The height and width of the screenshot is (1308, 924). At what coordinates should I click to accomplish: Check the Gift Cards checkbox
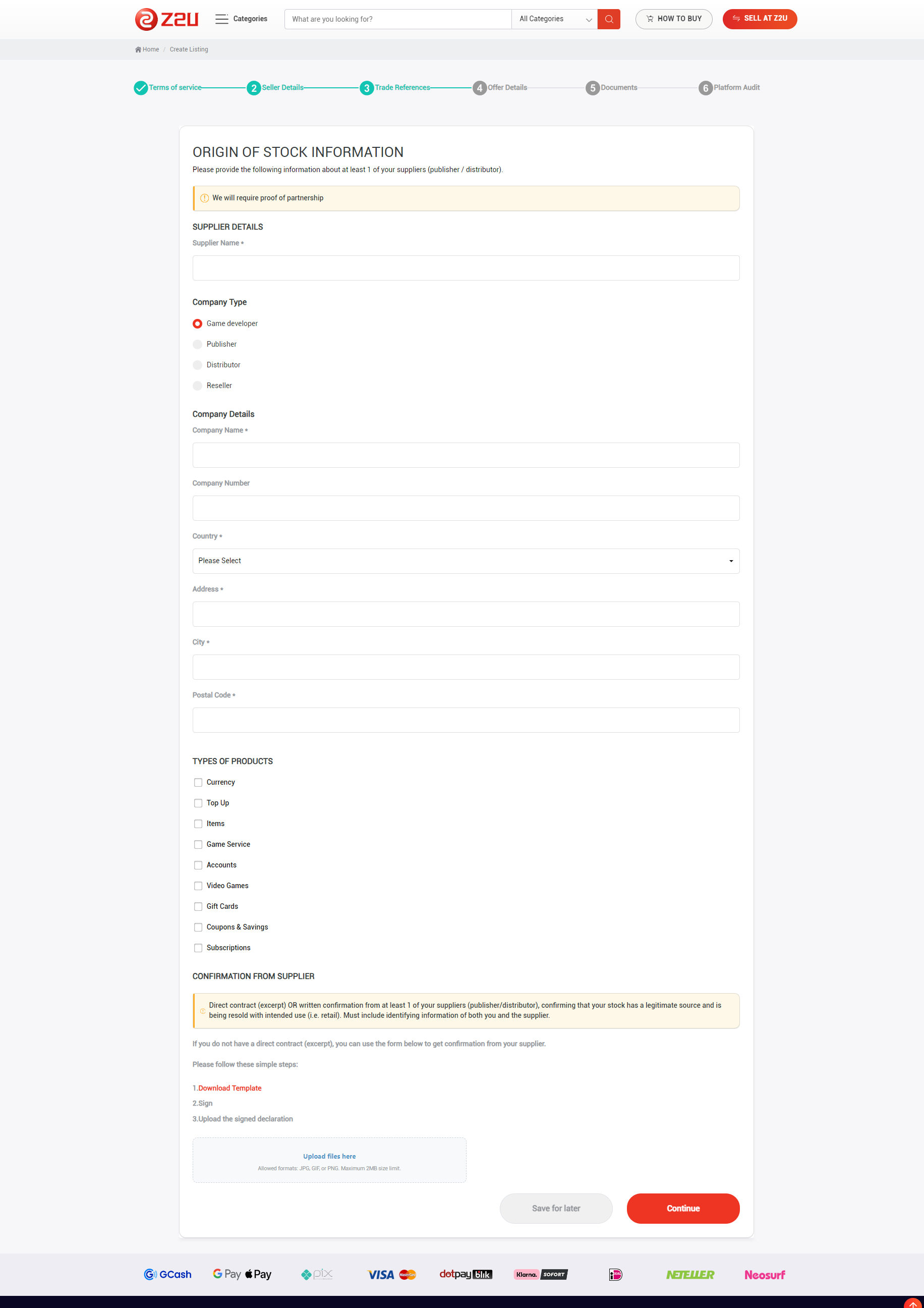click(x=198, y=906)
